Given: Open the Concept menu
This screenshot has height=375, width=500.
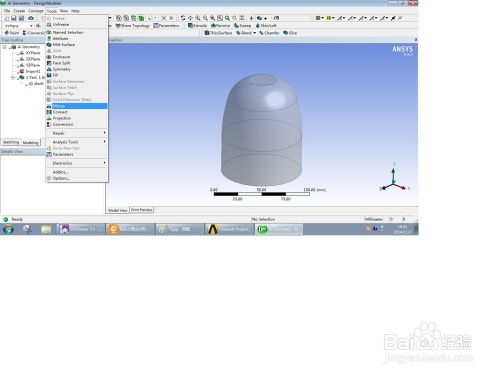Looking at the screenshot, I should (x=35, y=11).
